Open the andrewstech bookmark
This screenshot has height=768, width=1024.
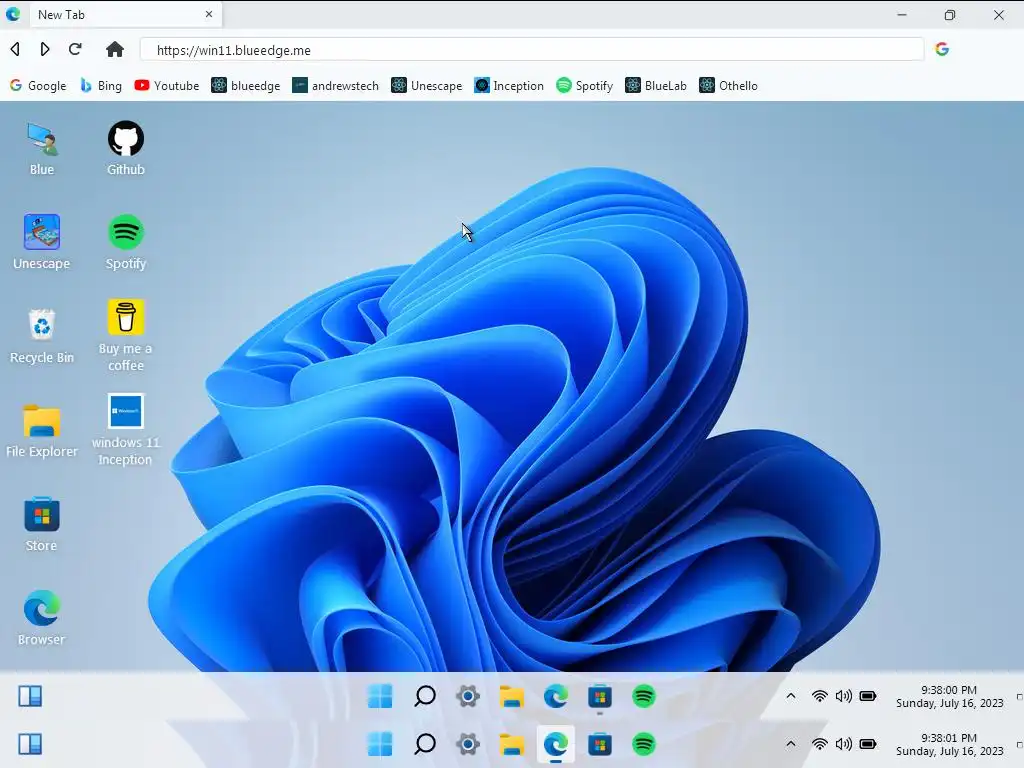coord(335,86)
